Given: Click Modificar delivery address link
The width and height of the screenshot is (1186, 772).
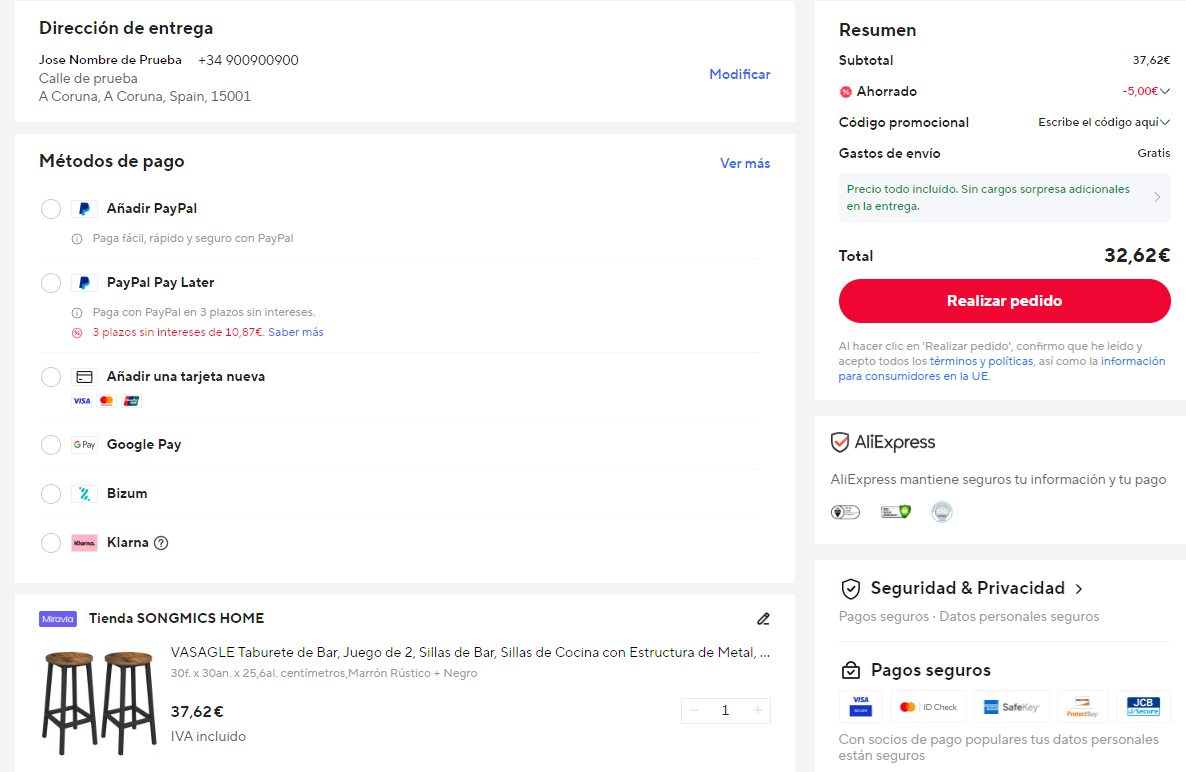Looking at the screenshot, I should [x=740, y=74].
